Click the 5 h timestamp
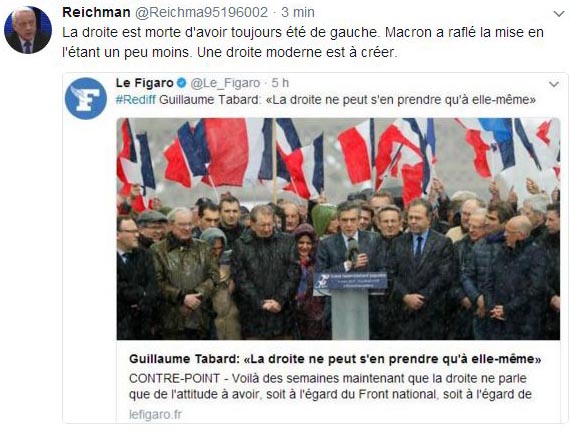570x431 pixels. 280,83
